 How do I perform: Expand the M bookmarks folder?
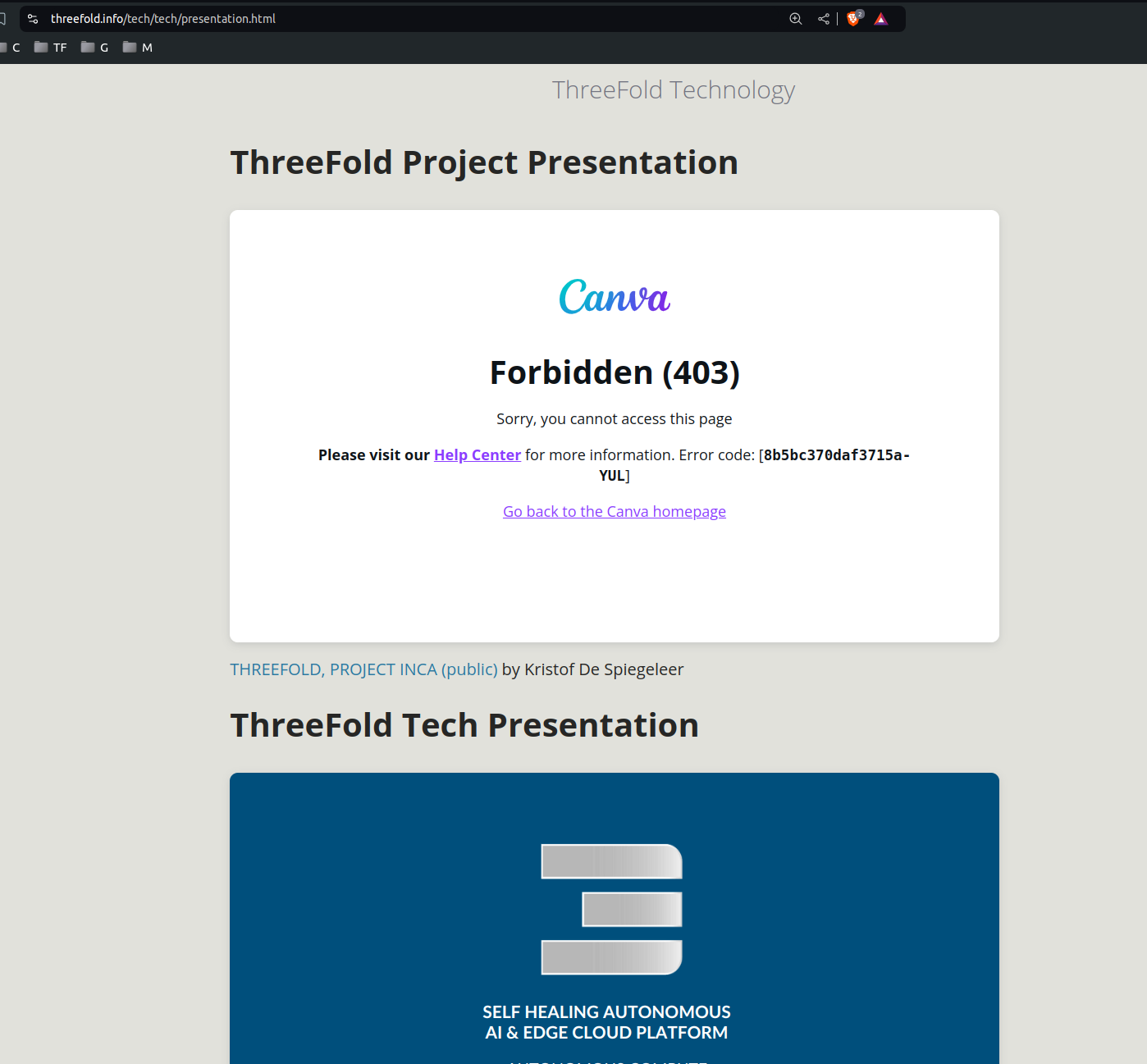tap(137, 48)
